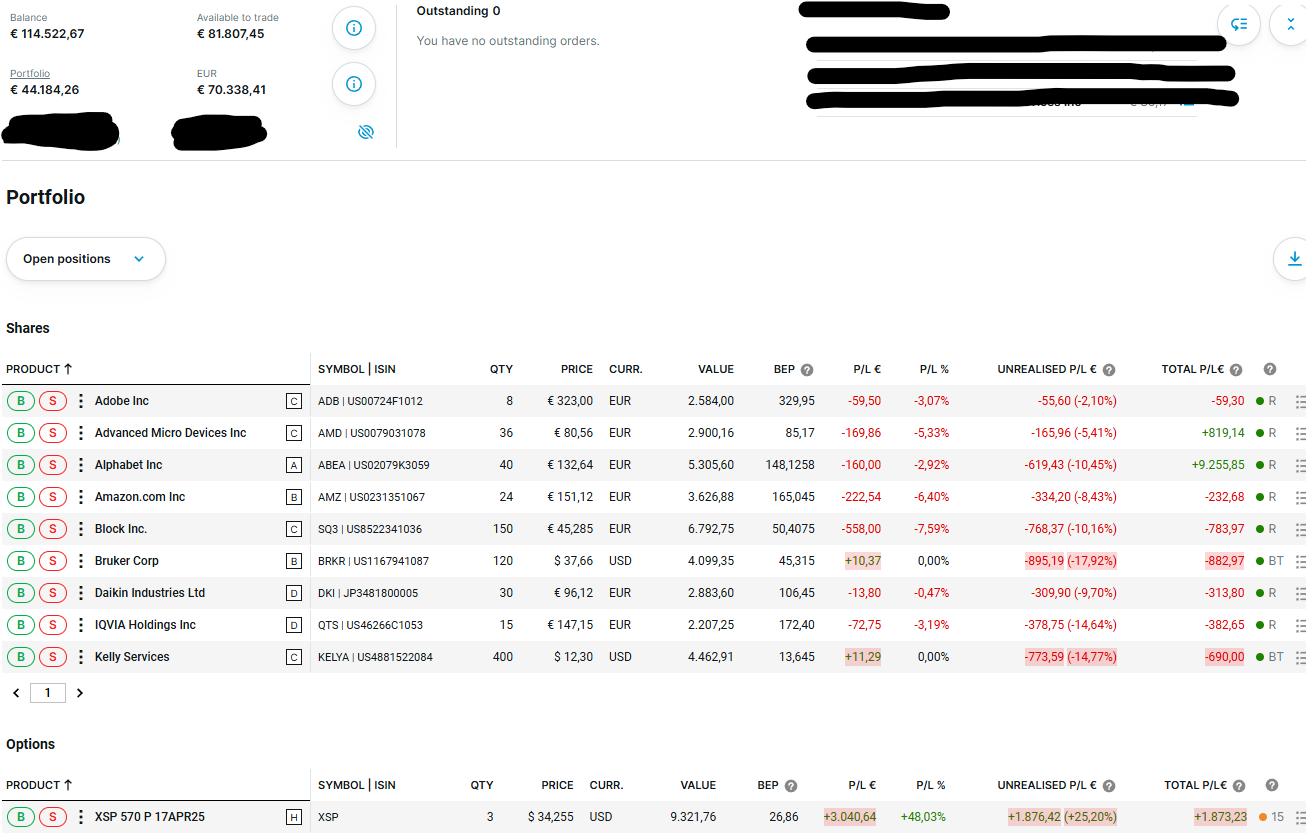
Task: Click category A badge for Alphabet Inc
Action: click(294, 466)
